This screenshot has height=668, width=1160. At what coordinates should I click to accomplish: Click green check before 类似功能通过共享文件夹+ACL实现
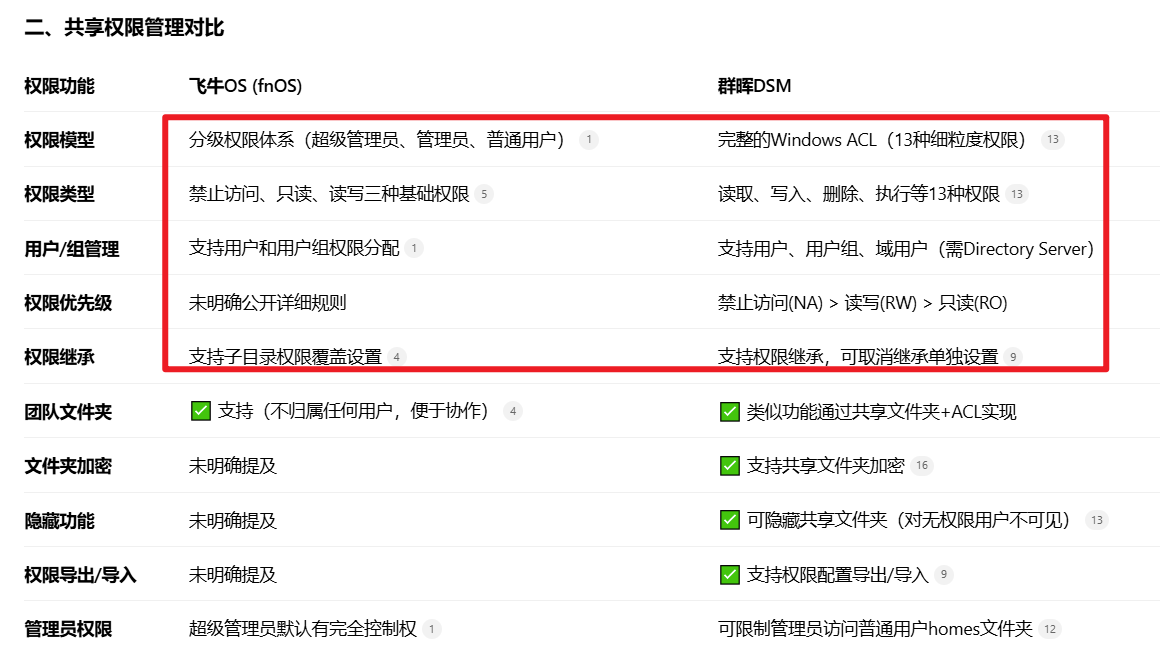tap(729, 411)
